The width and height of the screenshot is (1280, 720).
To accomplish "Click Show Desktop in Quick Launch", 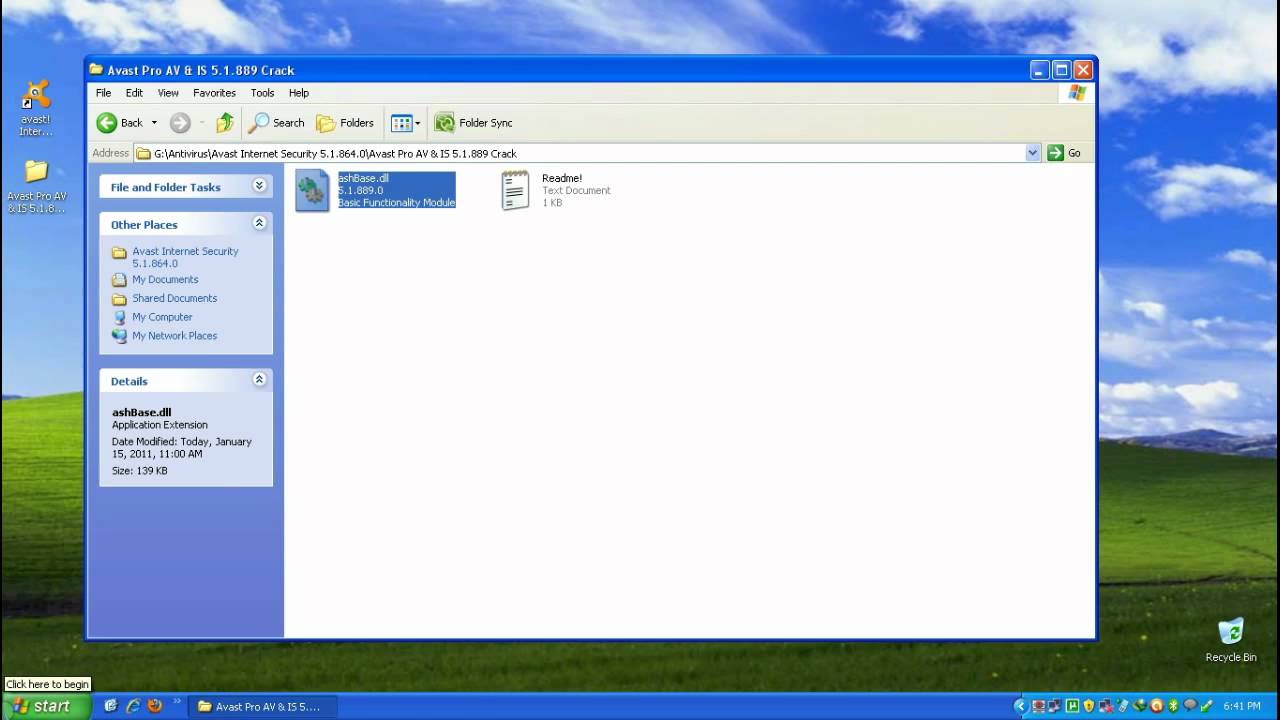I will click(x=111, y=706).
